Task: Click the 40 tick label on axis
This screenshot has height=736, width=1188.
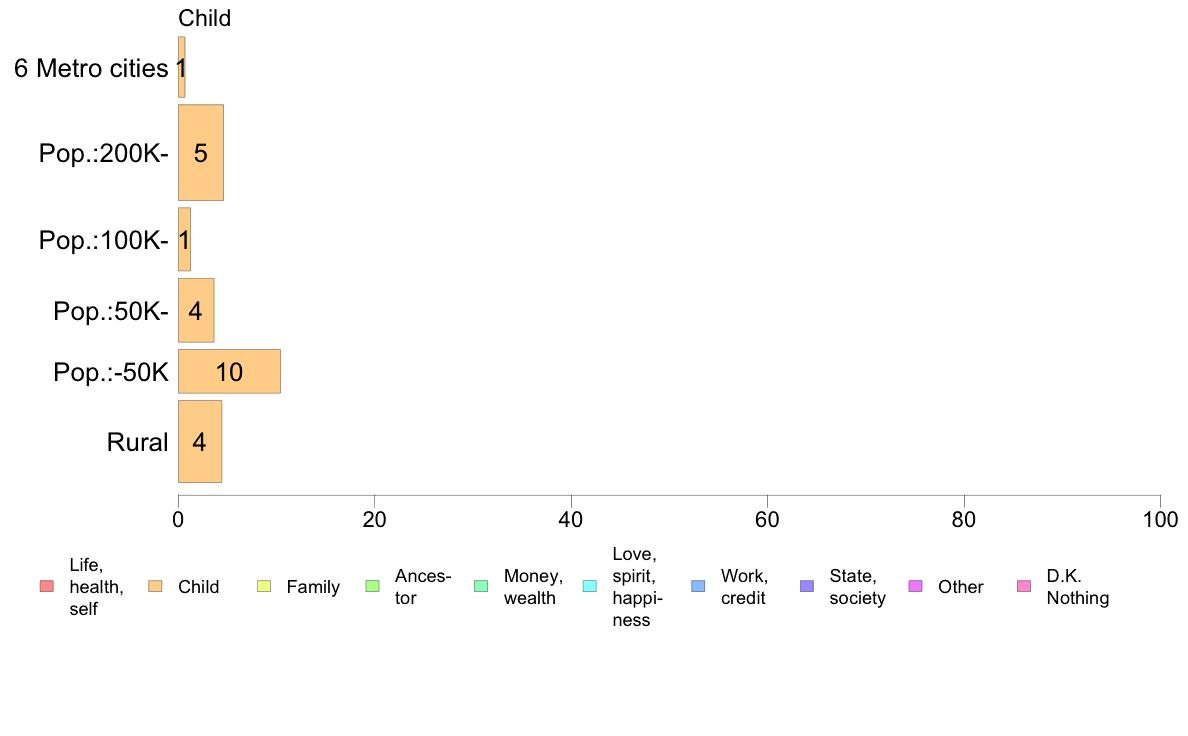Action: 571,519
